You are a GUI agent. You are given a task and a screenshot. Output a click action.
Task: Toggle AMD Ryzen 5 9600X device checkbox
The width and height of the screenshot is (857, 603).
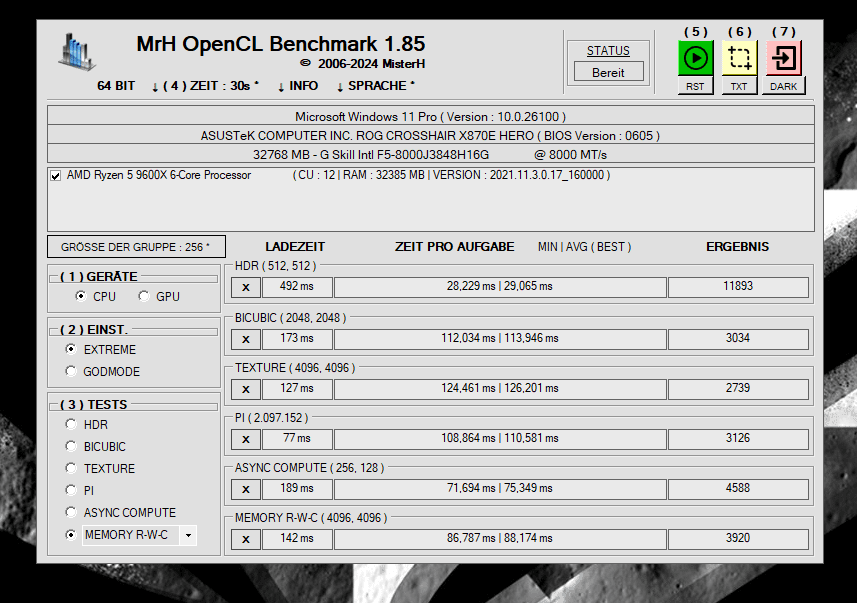[55, 175]
